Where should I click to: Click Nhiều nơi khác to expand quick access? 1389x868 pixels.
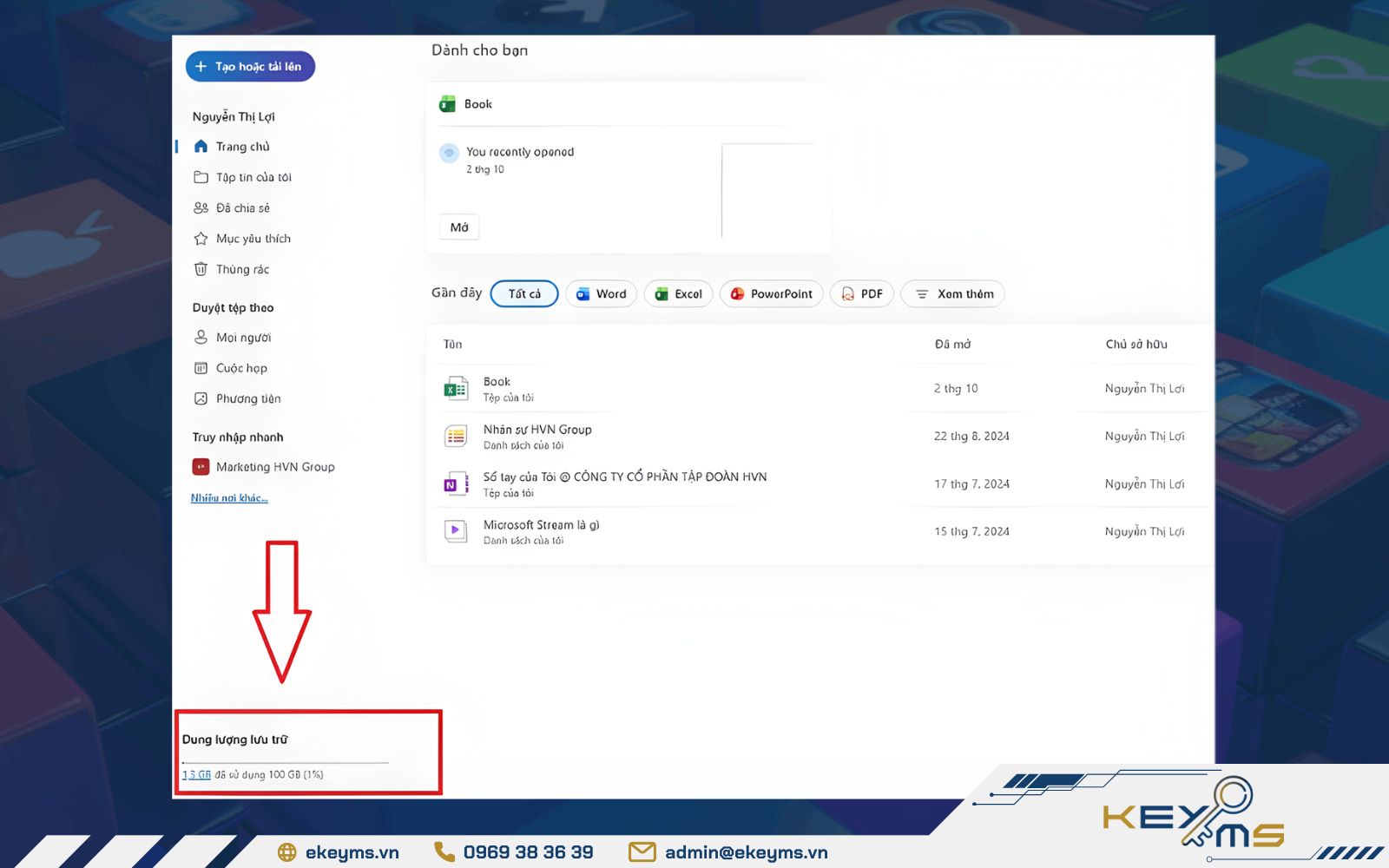click(228, 497)
